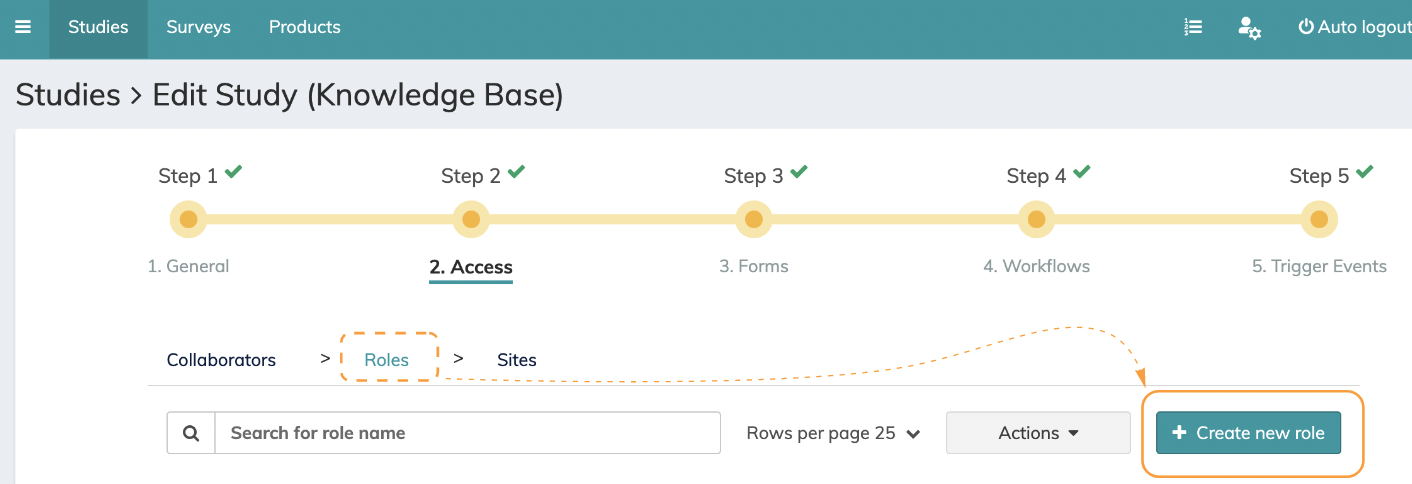Viewport: 1412px width, 484px height.
Task: Switch to the Surveys menu
Action: 198,28
